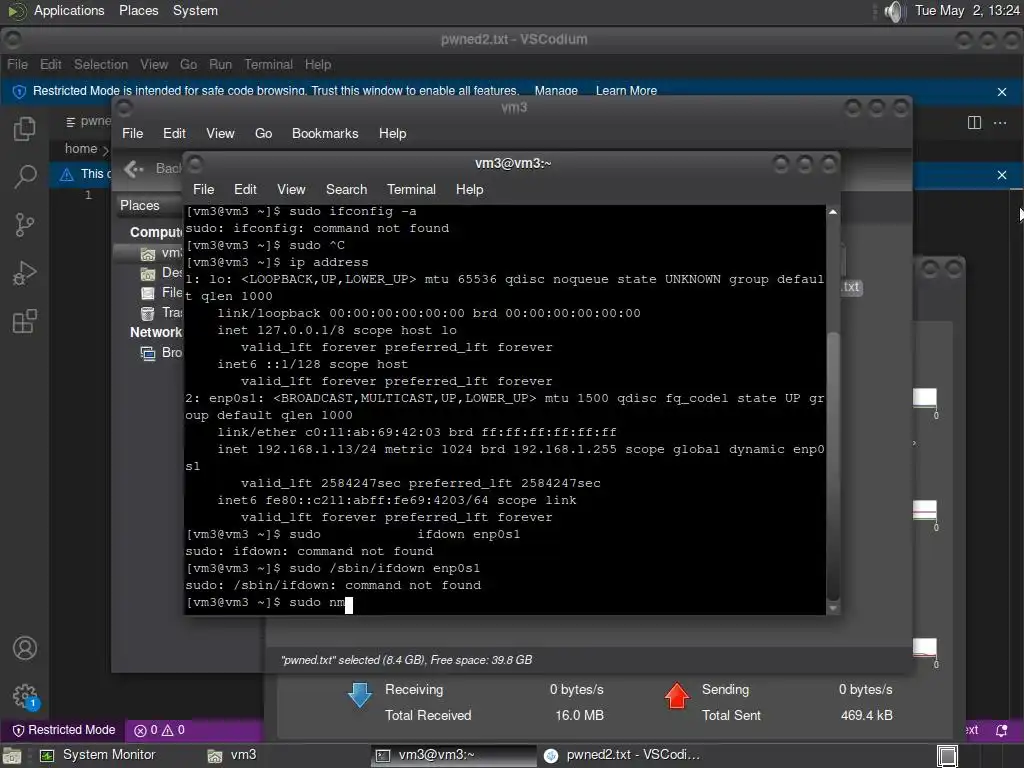Click the Sending up arrow icon in System Monitor
The image size is (1024, 768).
[x=677, y=695]
